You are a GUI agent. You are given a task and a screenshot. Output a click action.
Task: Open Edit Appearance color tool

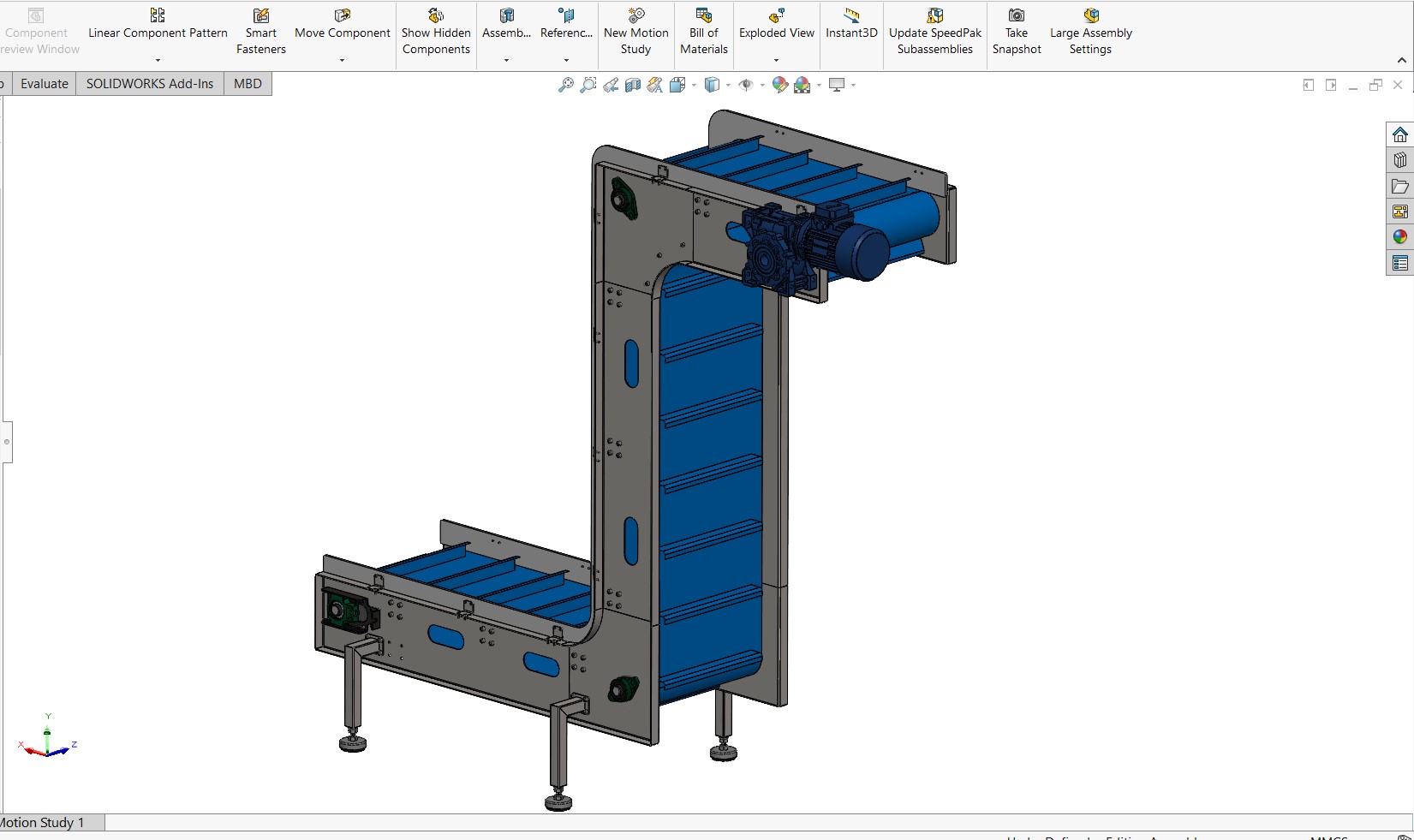(x=780, y=85)
